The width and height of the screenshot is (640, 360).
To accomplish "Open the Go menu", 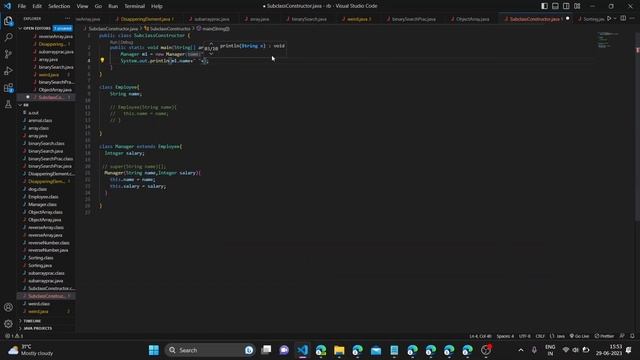I will click(x=98, y=6).
